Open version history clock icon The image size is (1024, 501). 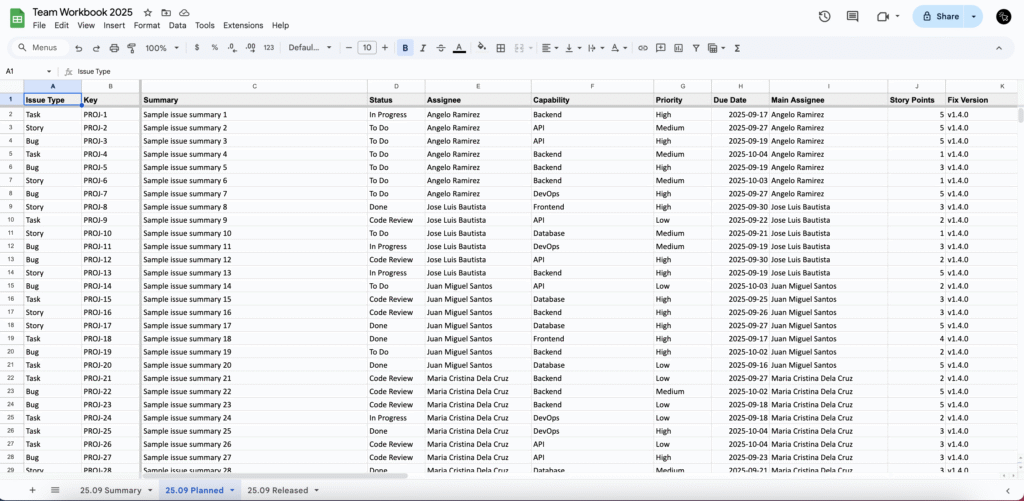click(x=824, y=17)
